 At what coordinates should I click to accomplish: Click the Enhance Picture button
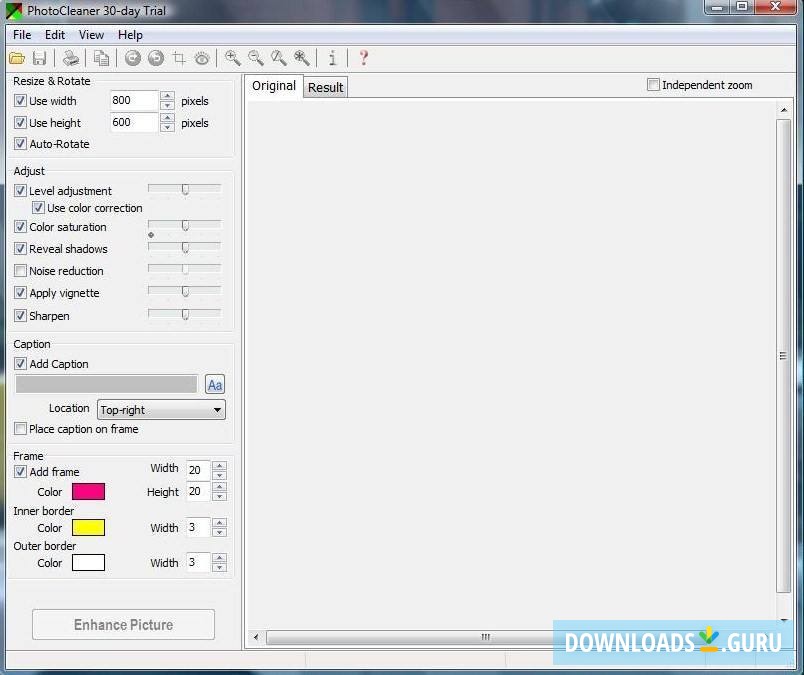(123, 624)
